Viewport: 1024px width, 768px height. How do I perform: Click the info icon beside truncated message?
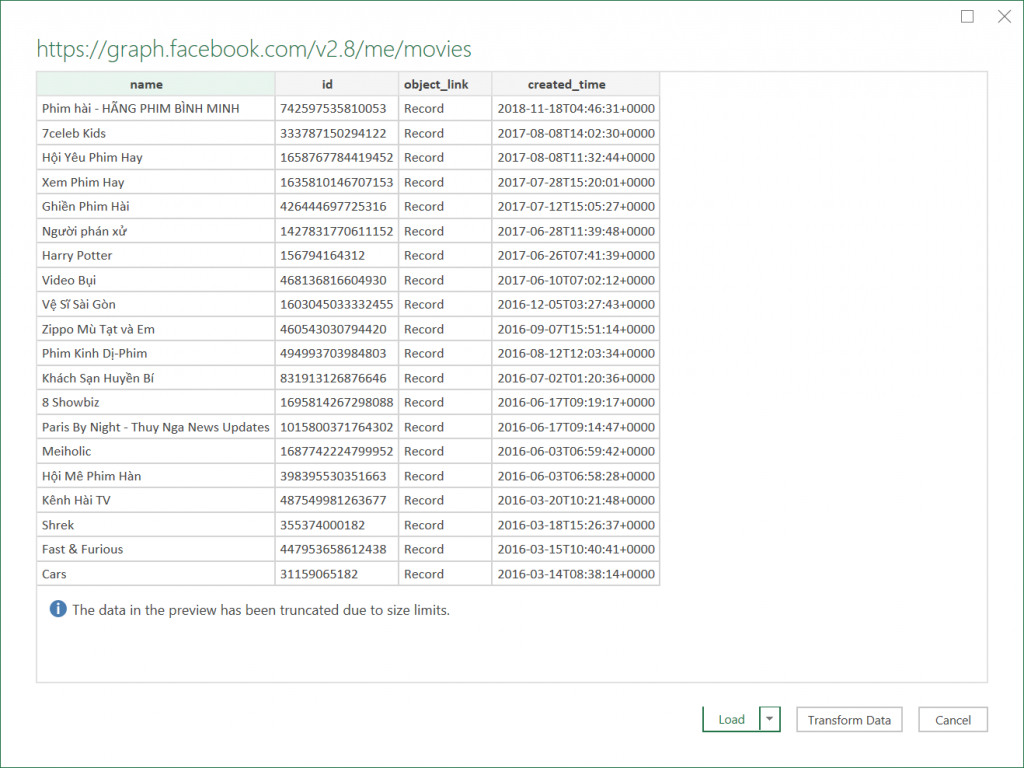[x=58, y=609]
